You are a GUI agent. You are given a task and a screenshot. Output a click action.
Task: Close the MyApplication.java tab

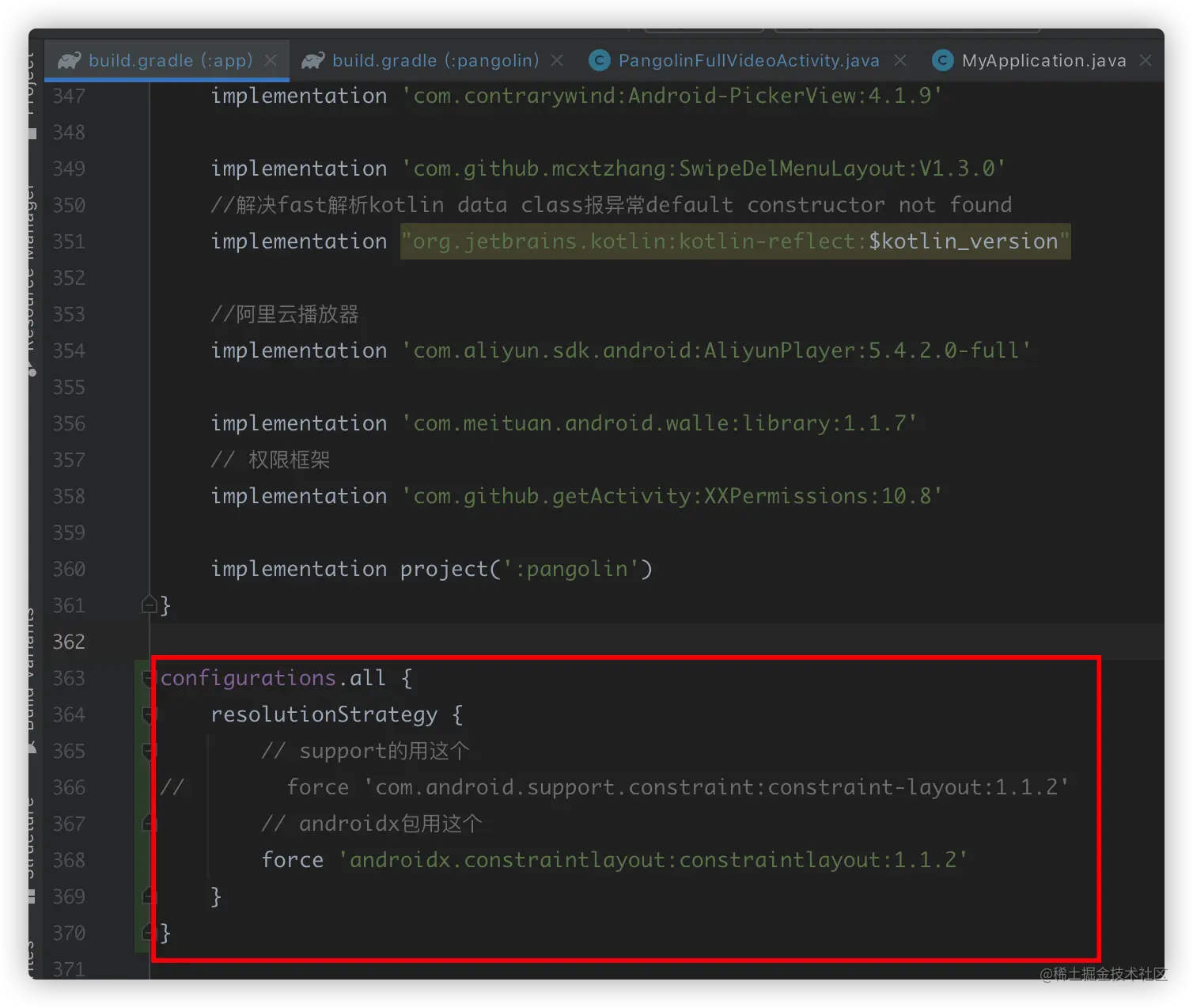point(1146,60)
